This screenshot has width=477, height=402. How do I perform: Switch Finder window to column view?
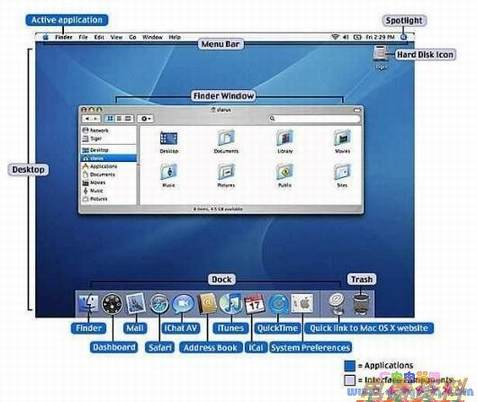[128, 118]
